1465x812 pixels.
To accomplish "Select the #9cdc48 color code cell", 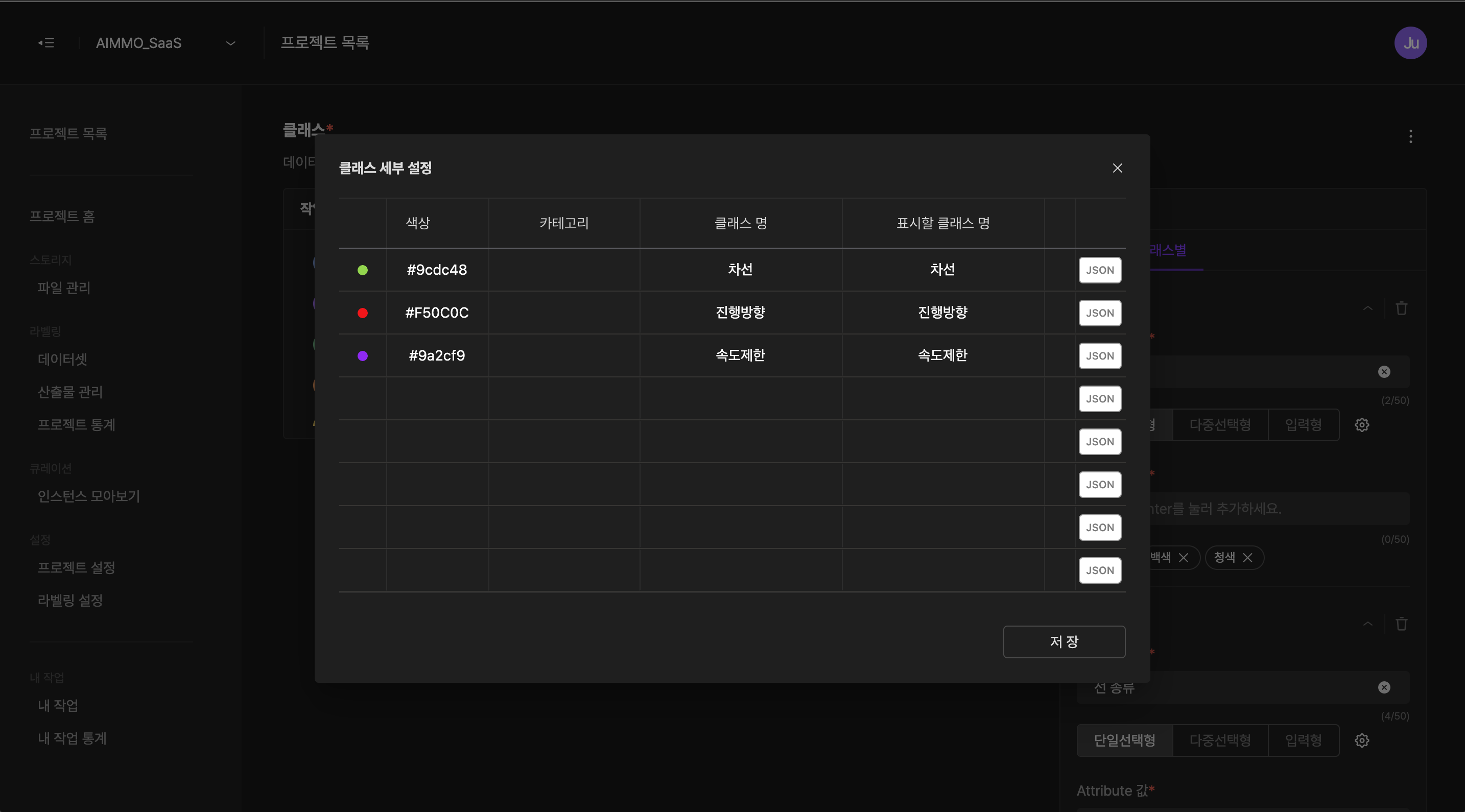I will 437,270.
